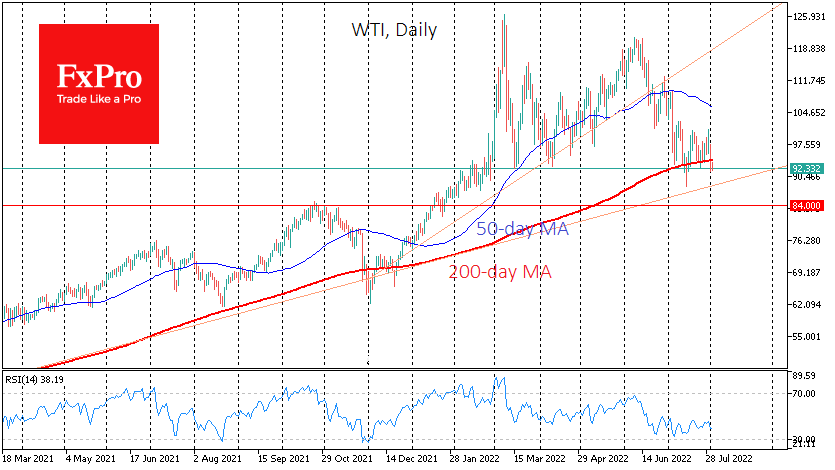835x470 pixels.
Task: Select the 200-day MA label
Action: click(502, 271)
